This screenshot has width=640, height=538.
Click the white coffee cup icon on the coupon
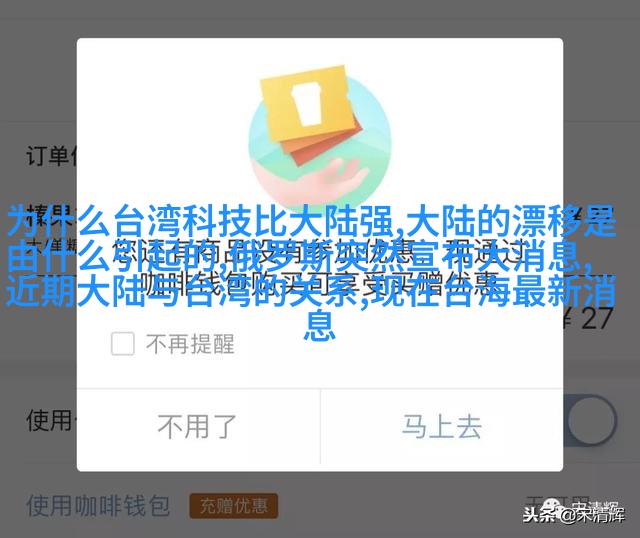pyautogui.click(x=308, y=103)
